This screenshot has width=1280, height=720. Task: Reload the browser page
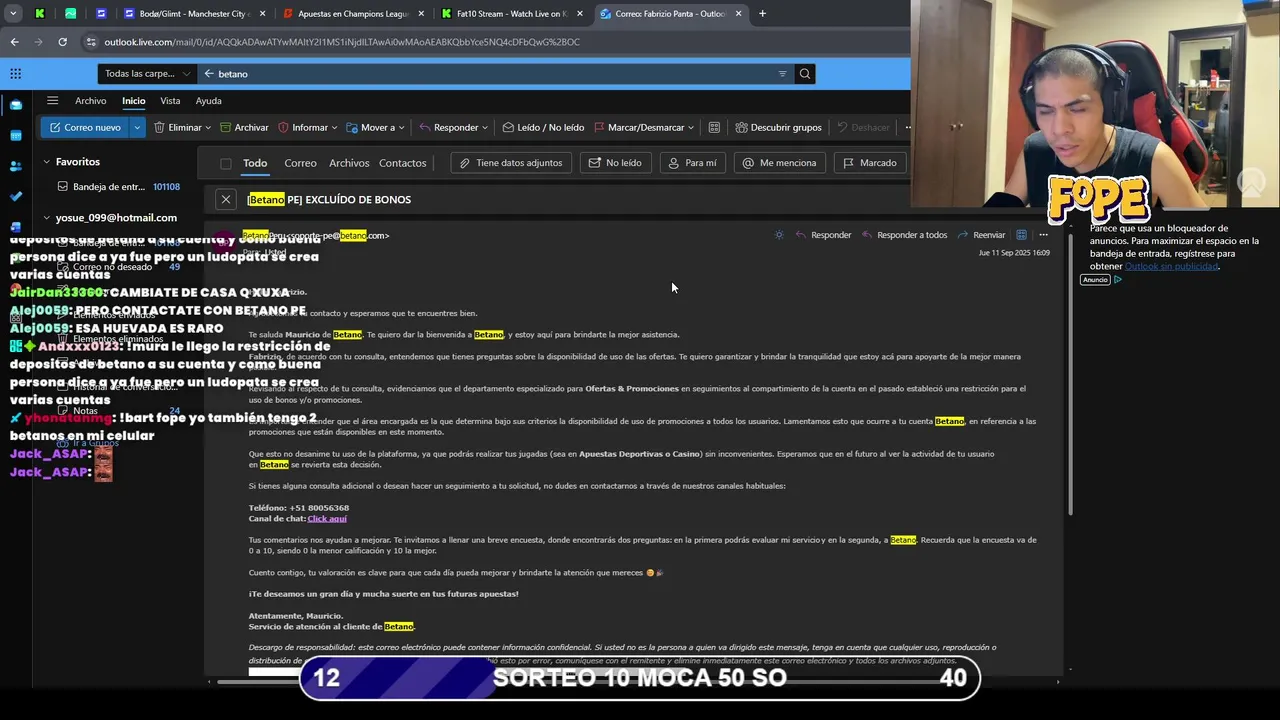62,42
